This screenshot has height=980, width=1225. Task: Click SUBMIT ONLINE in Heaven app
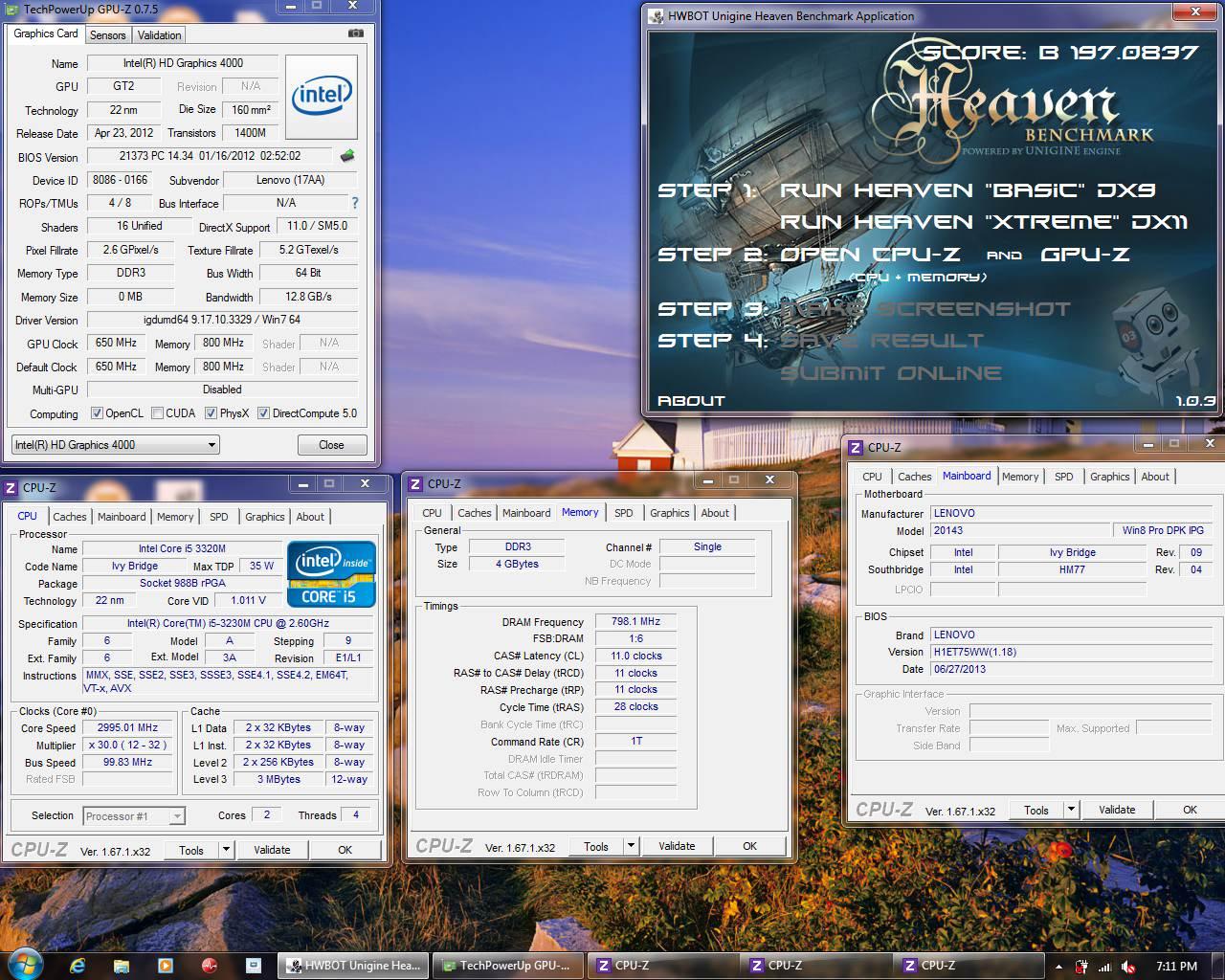point(891,373)
